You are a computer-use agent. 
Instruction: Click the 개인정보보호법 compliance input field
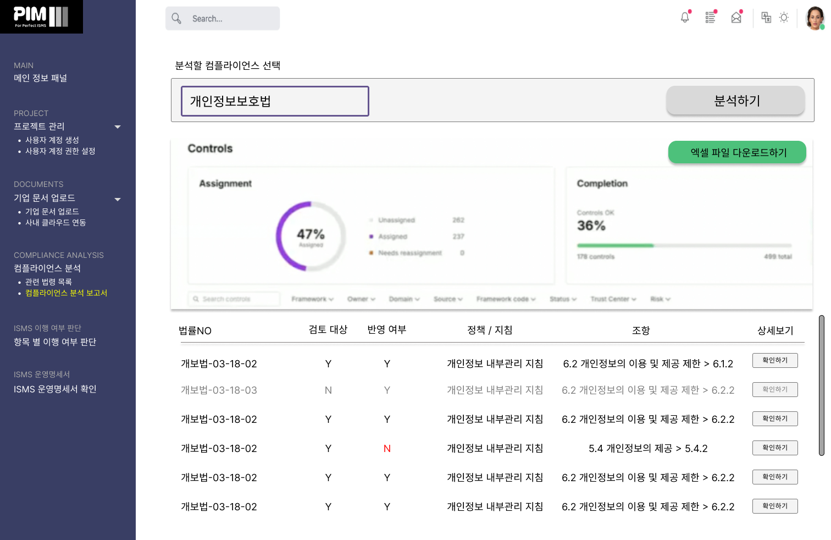(x=275, y=101)
